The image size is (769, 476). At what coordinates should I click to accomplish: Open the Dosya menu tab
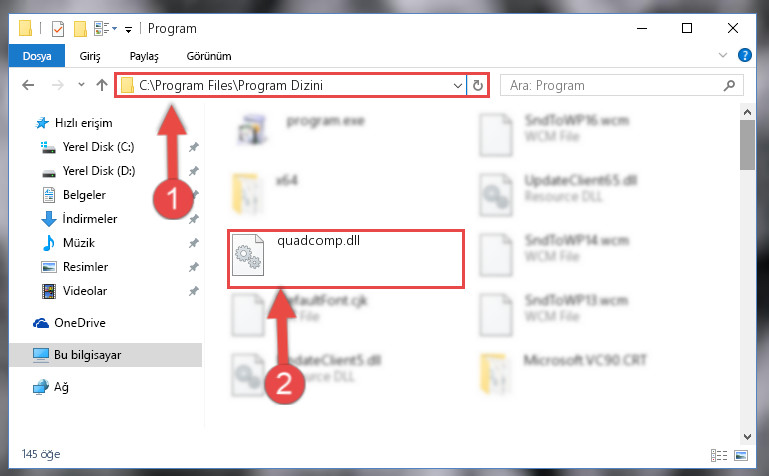click(37, 56)
